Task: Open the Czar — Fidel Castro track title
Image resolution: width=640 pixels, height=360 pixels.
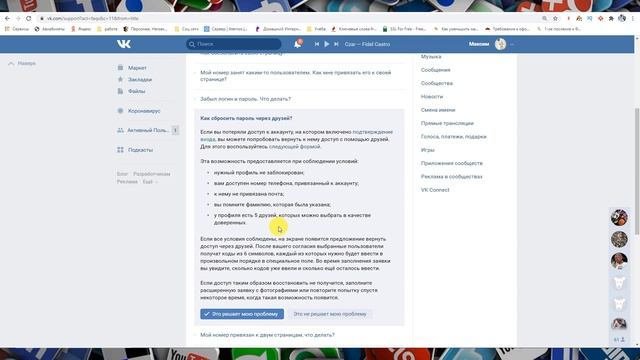Action: (367, 44)
